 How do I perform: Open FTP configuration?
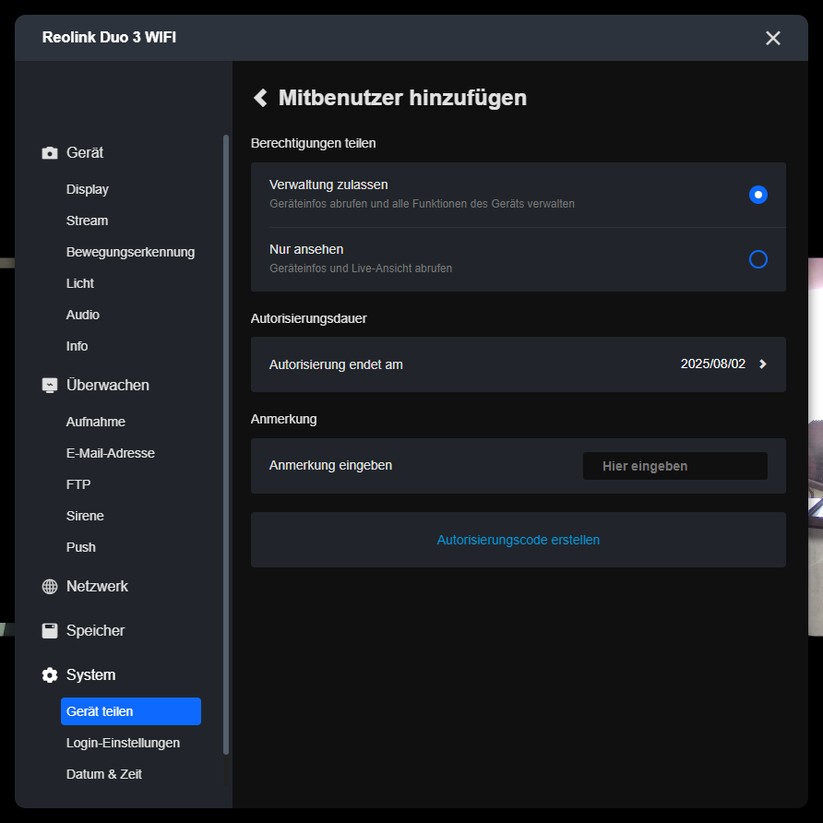[77, 484]
